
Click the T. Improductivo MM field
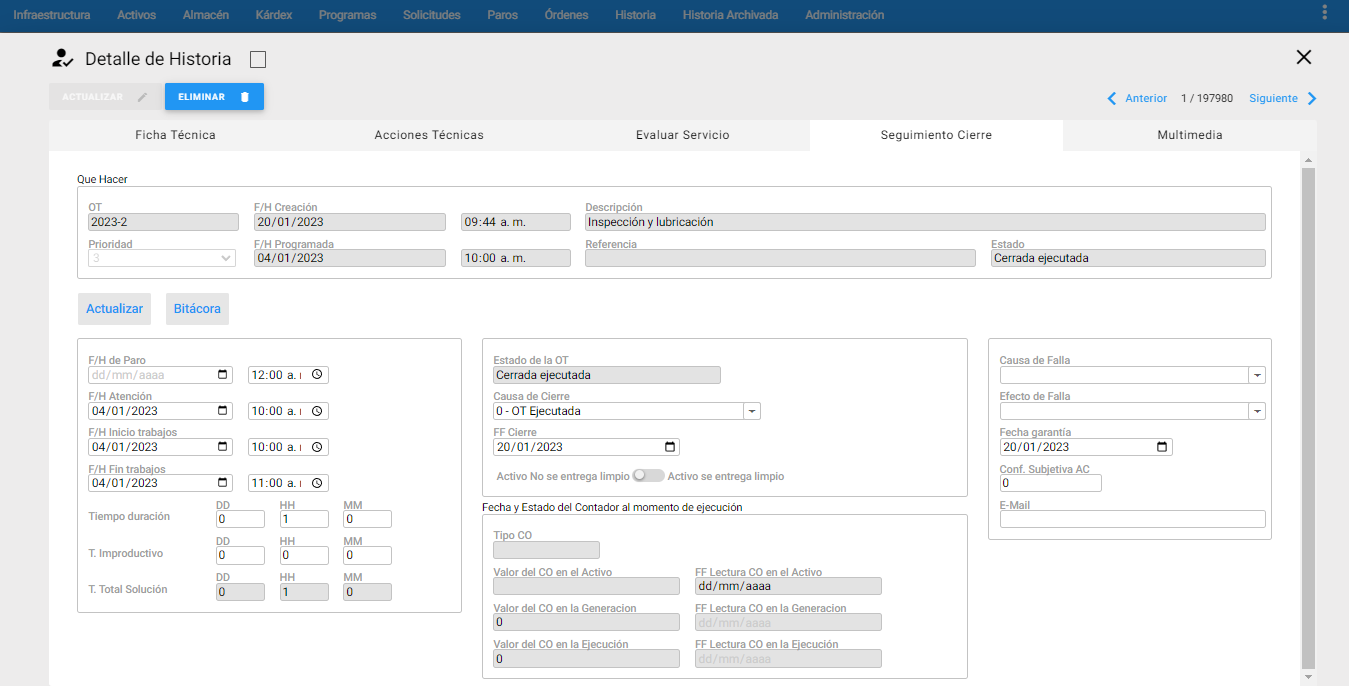(367, 555)
